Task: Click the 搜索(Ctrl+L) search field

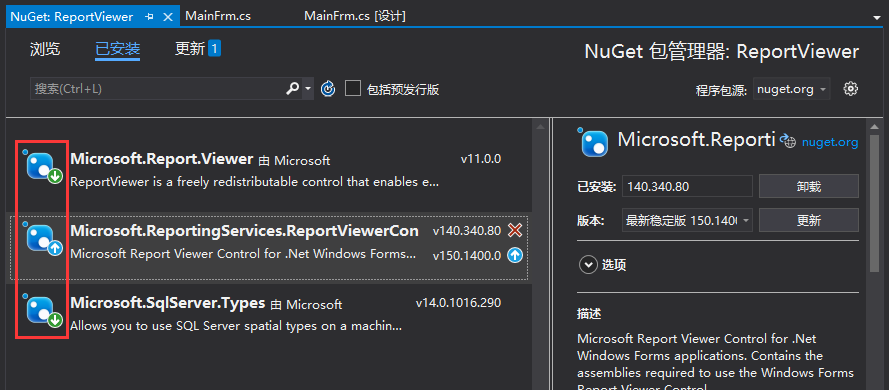Action: (157, 89)
